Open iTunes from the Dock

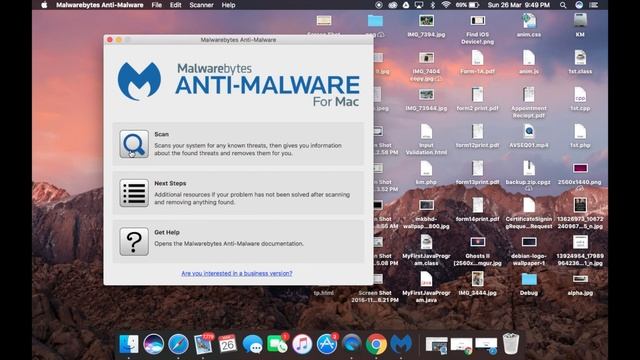click(302, 344)
